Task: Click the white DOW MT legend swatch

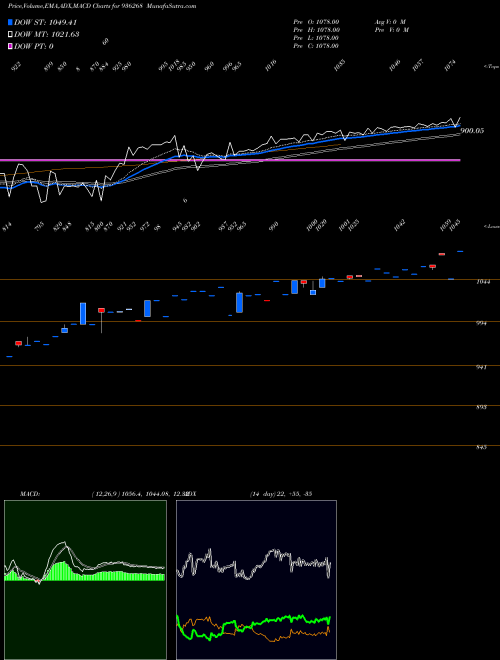Action: click(x=11, y=35)
